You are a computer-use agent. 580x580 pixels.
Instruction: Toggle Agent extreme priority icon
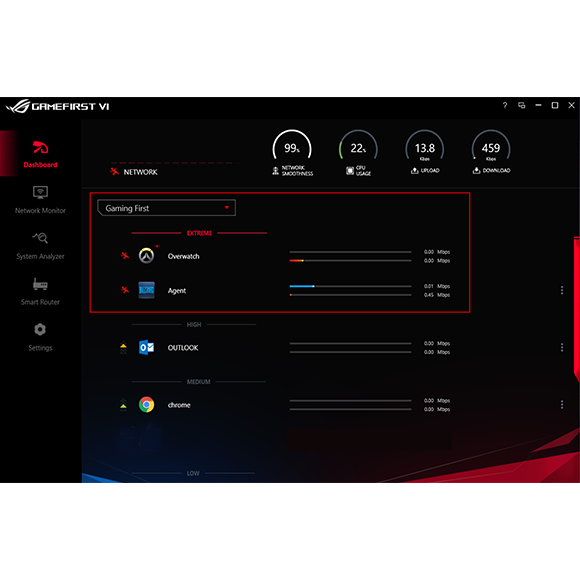point(125,290)
